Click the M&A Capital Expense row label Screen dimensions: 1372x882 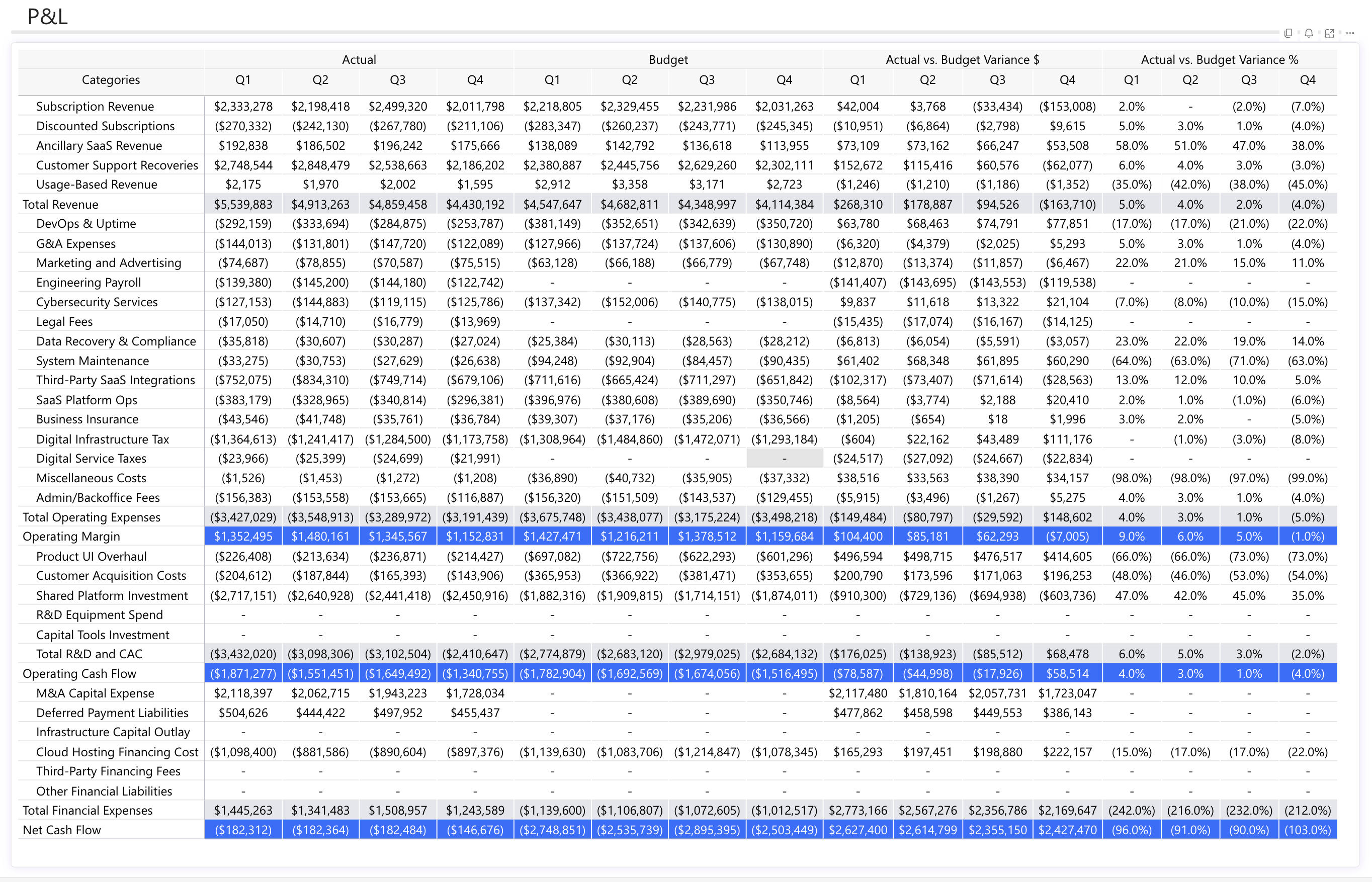[x=95, y=692]
